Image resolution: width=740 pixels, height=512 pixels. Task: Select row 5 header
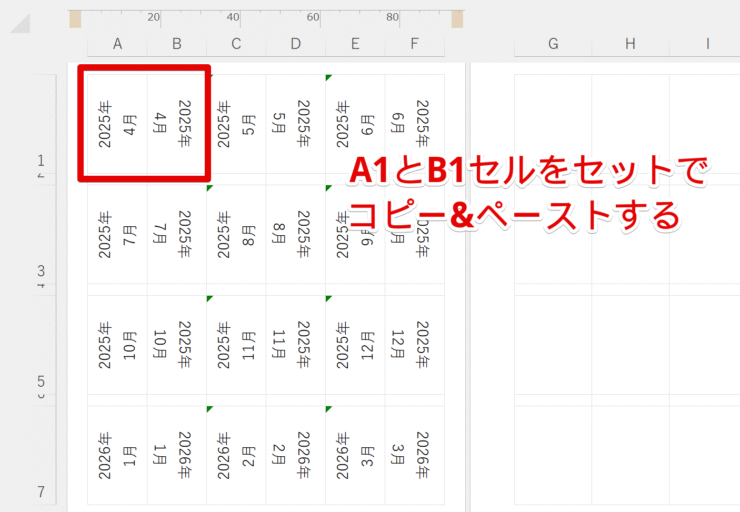[42, 344]
